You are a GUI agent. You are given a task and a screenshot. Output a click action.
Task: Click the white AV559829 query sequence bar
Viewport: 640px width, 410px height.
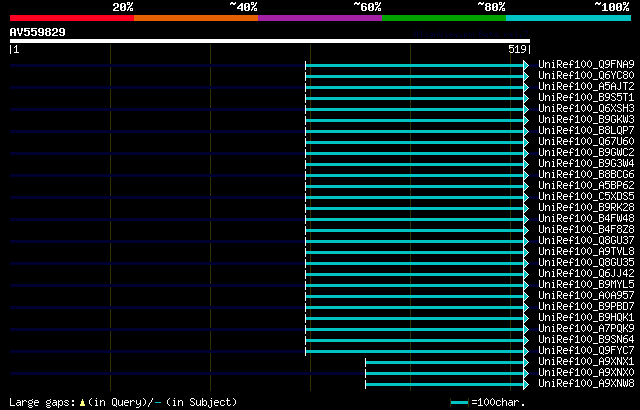point(270,41)
